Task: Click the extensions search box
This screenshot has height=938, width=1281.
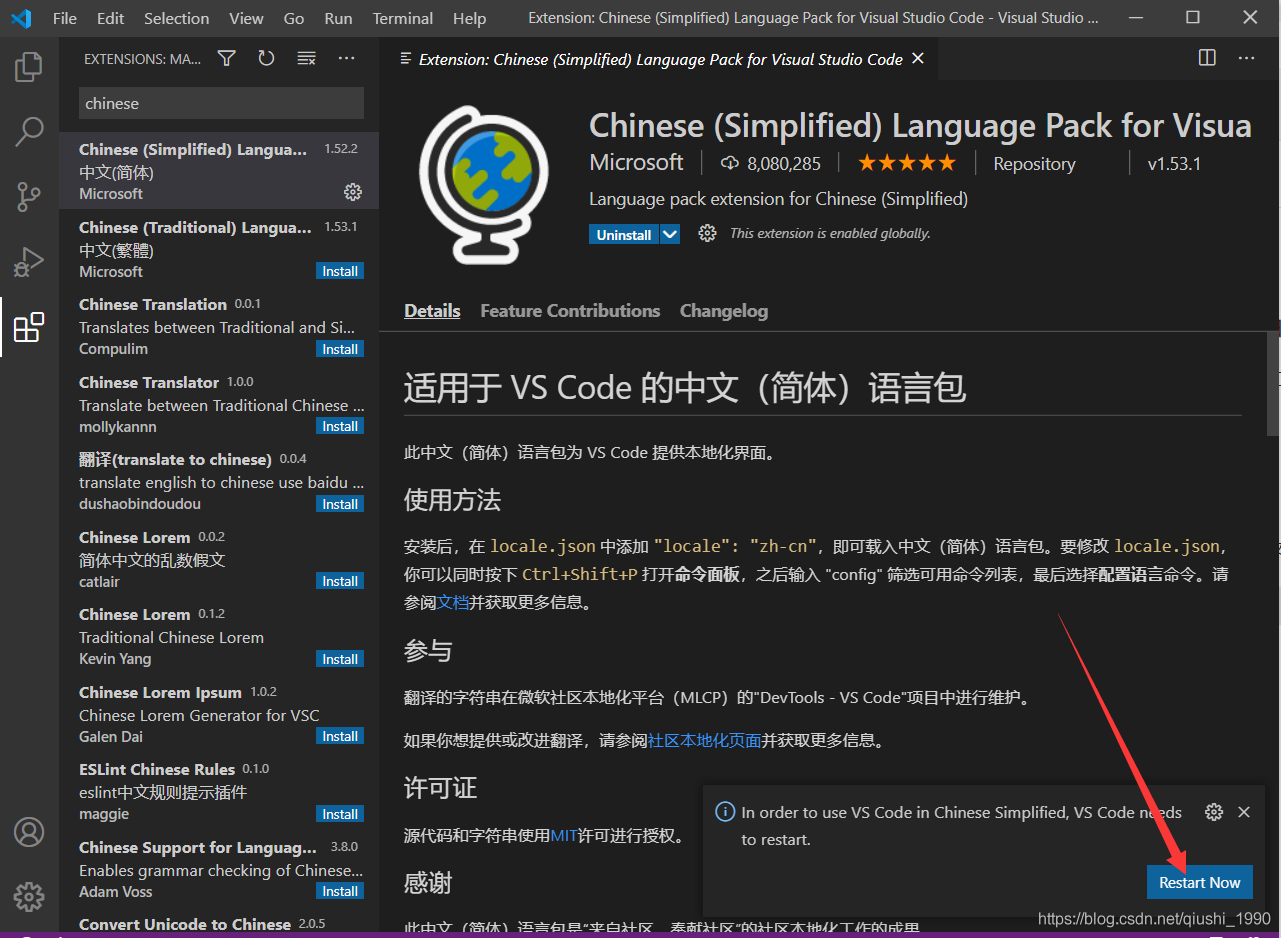Action: (221, 103)
